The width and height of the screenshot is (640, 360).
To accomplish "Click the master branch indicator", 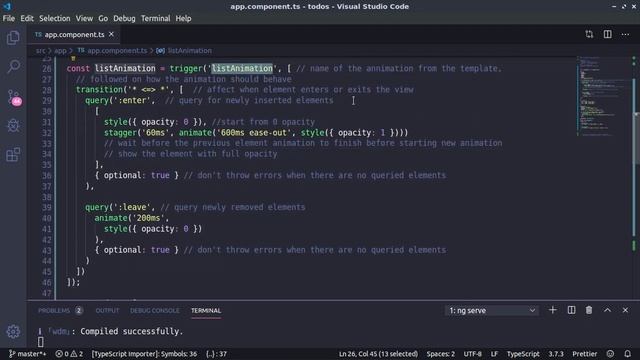I will pyautogui.click(x=28, y=354).
